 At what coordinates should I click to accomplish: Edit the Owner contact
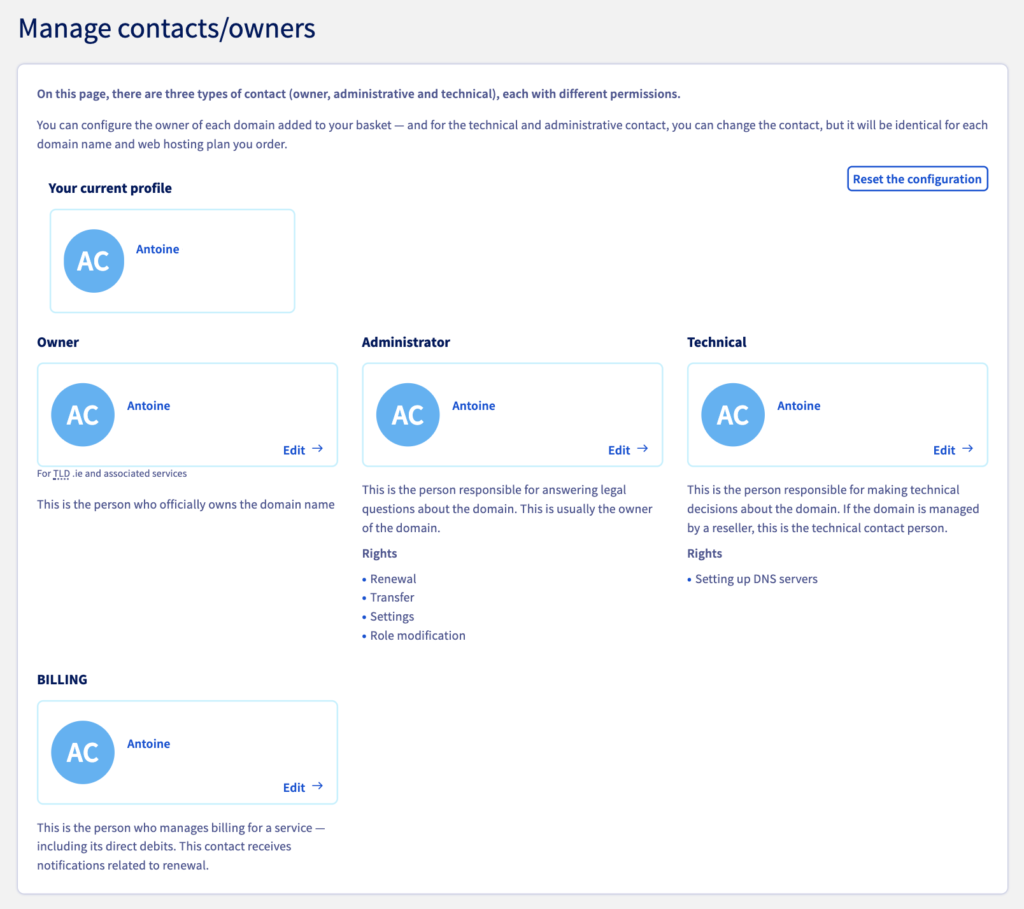(x=303, y=450)
